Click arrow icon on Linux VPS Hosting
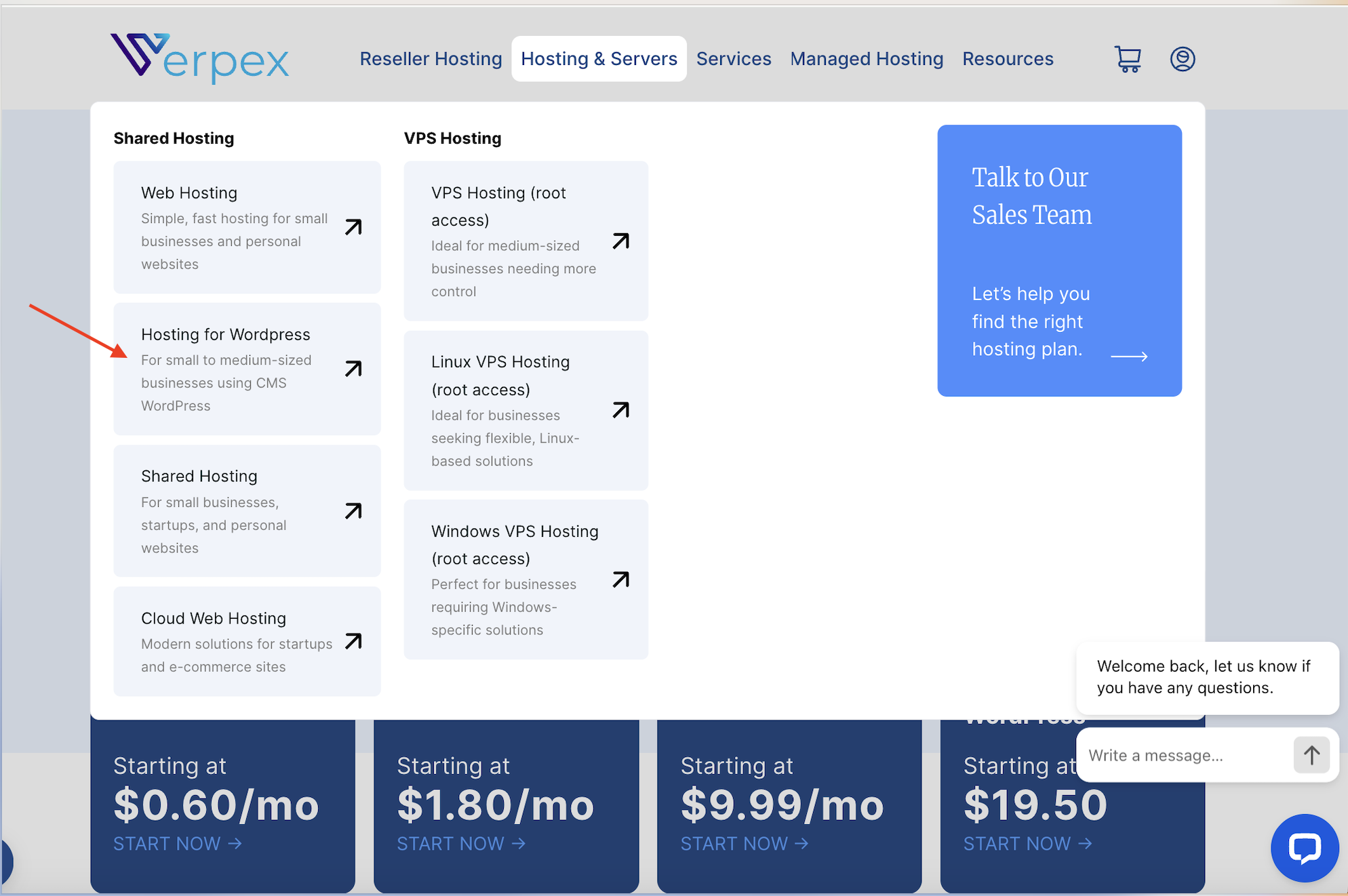Viewport: 1348px width, 896px height. click(x=620, y=410)
